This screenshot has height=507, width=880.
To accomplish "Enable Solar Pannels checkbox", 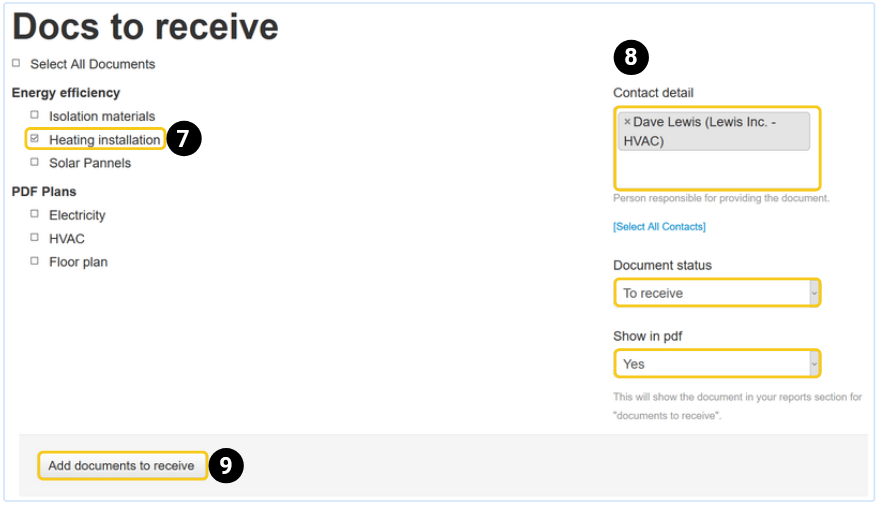I will coord(35,162).
